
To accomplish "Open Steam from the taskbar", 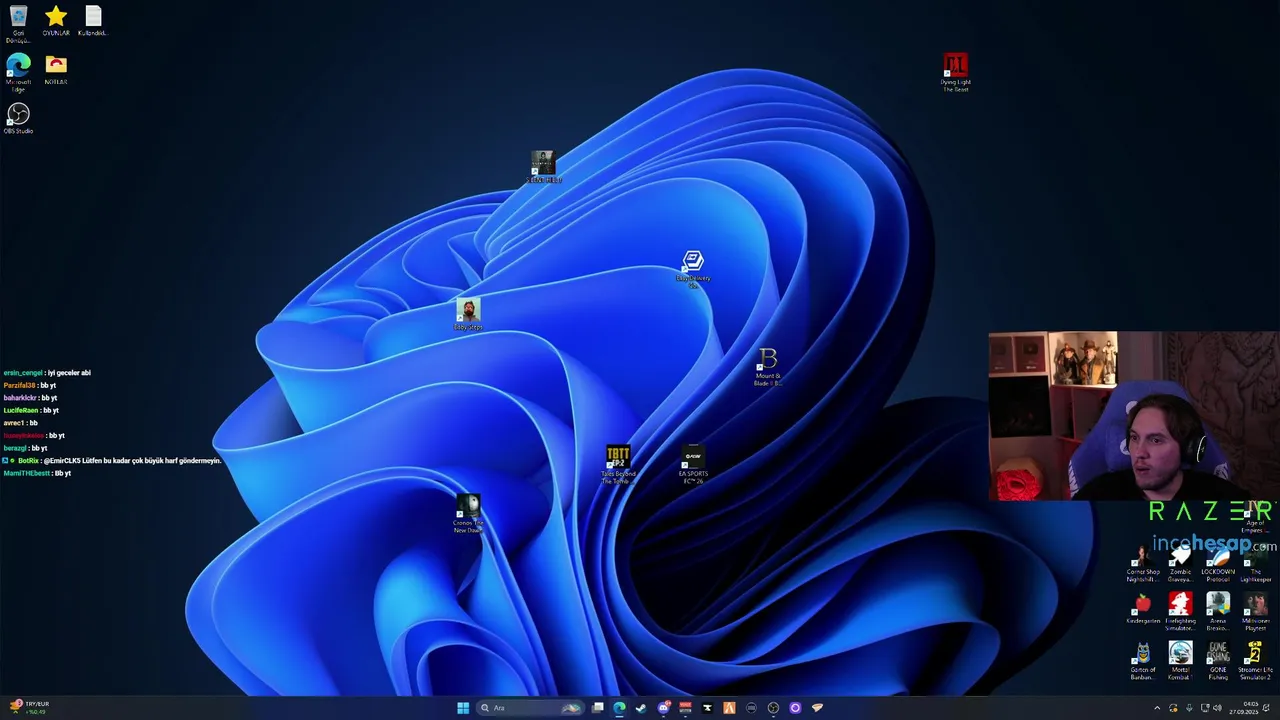I will click(641, 708).
